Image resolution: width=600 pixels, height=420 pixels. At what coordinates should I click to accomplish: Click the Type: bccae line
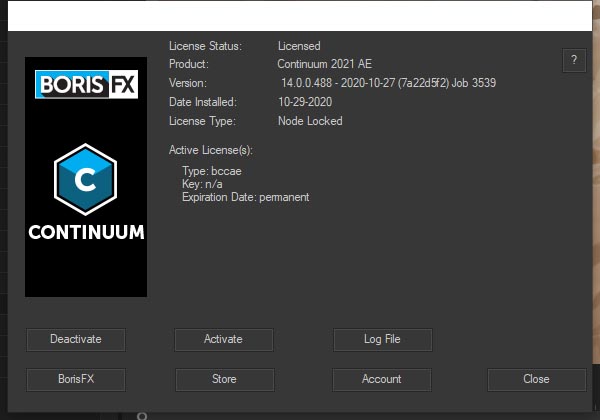212,171
